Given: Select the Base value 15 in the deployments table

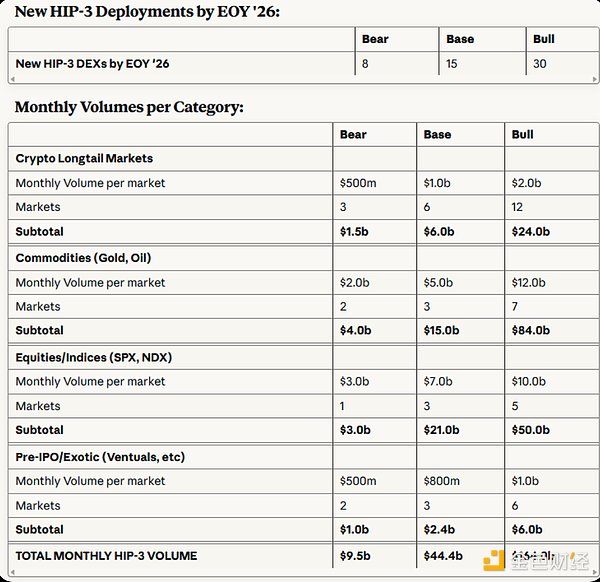Looking at the screenshot, I should point(452,64).
